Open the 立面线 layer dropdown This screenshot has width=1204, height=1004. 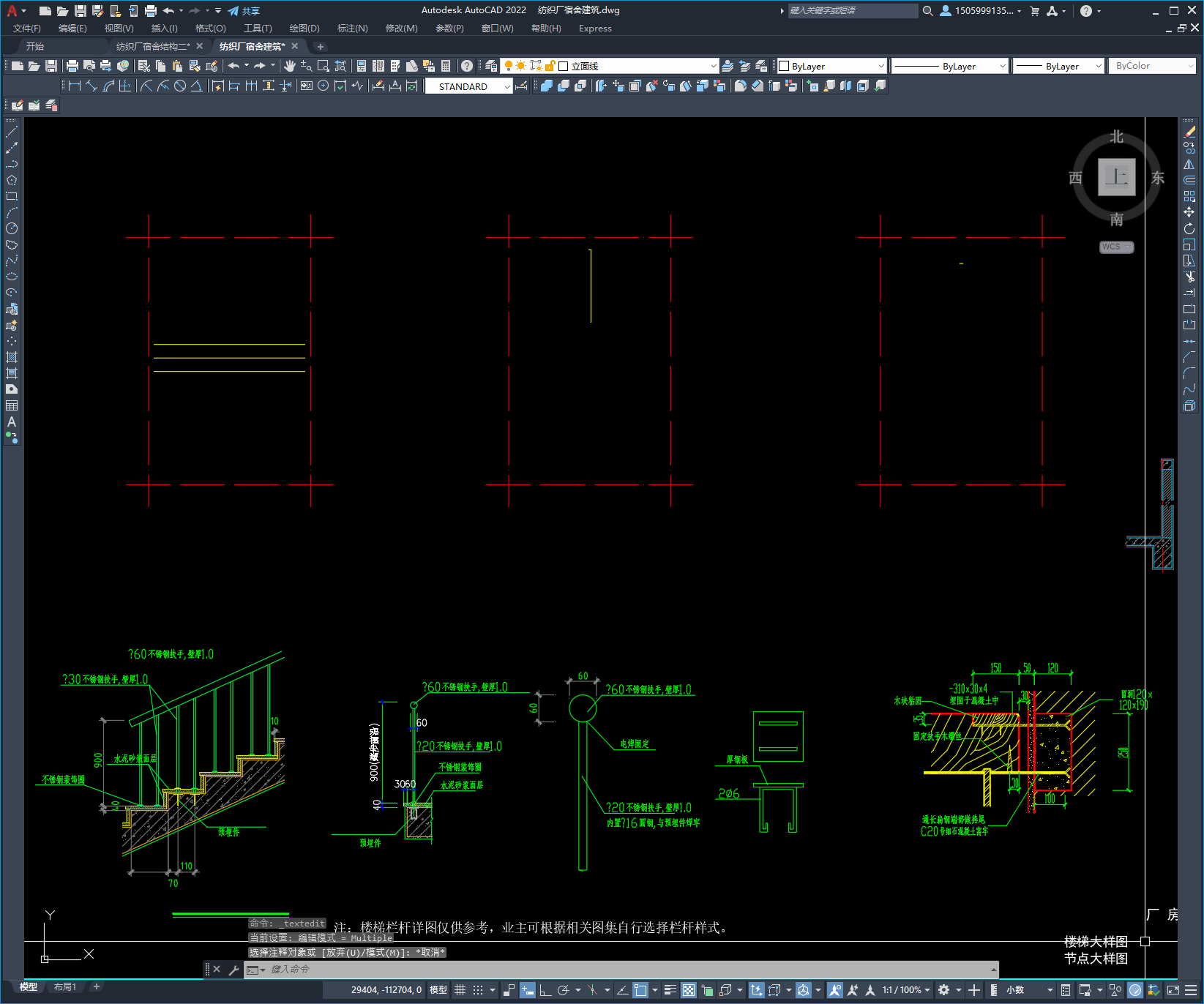coord(609,66)
